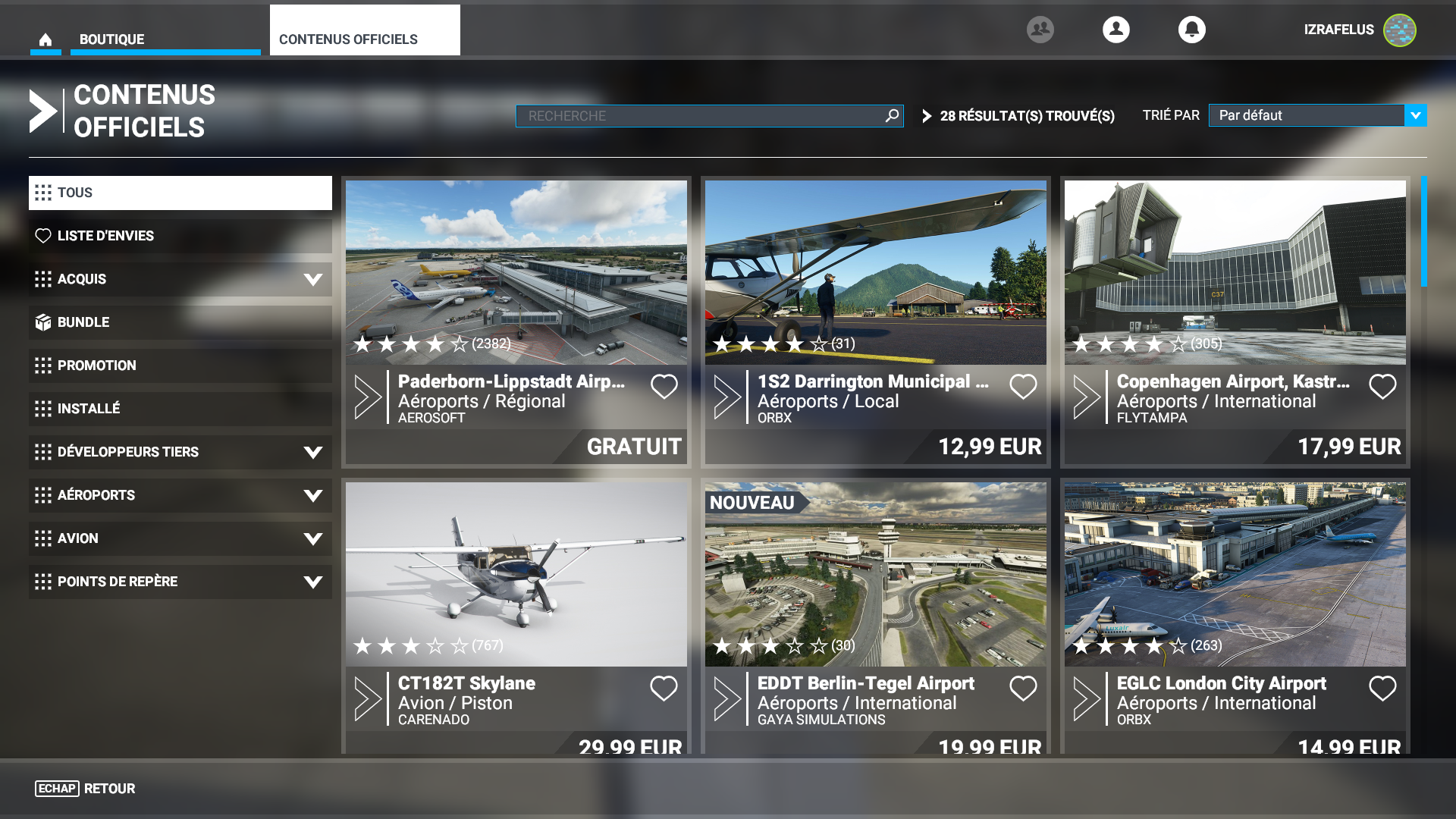Click the arrow icon on CT182T Skylane card
The height and width of the screenshot is (819, 1456).
368,698
